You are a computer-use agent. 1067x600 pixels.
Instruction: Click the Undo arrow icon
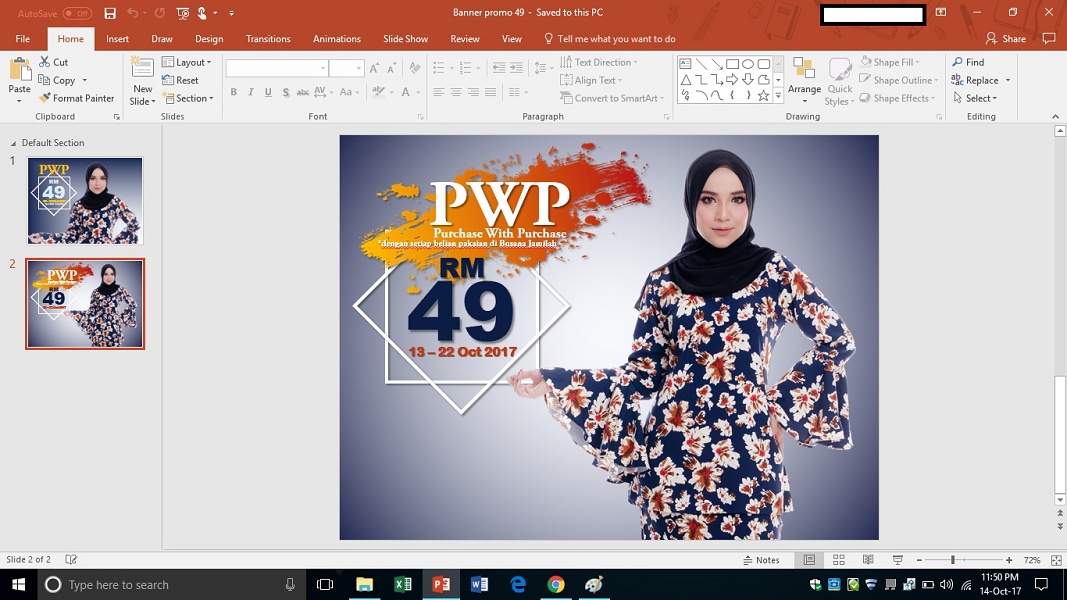click(x=133, y=13)
